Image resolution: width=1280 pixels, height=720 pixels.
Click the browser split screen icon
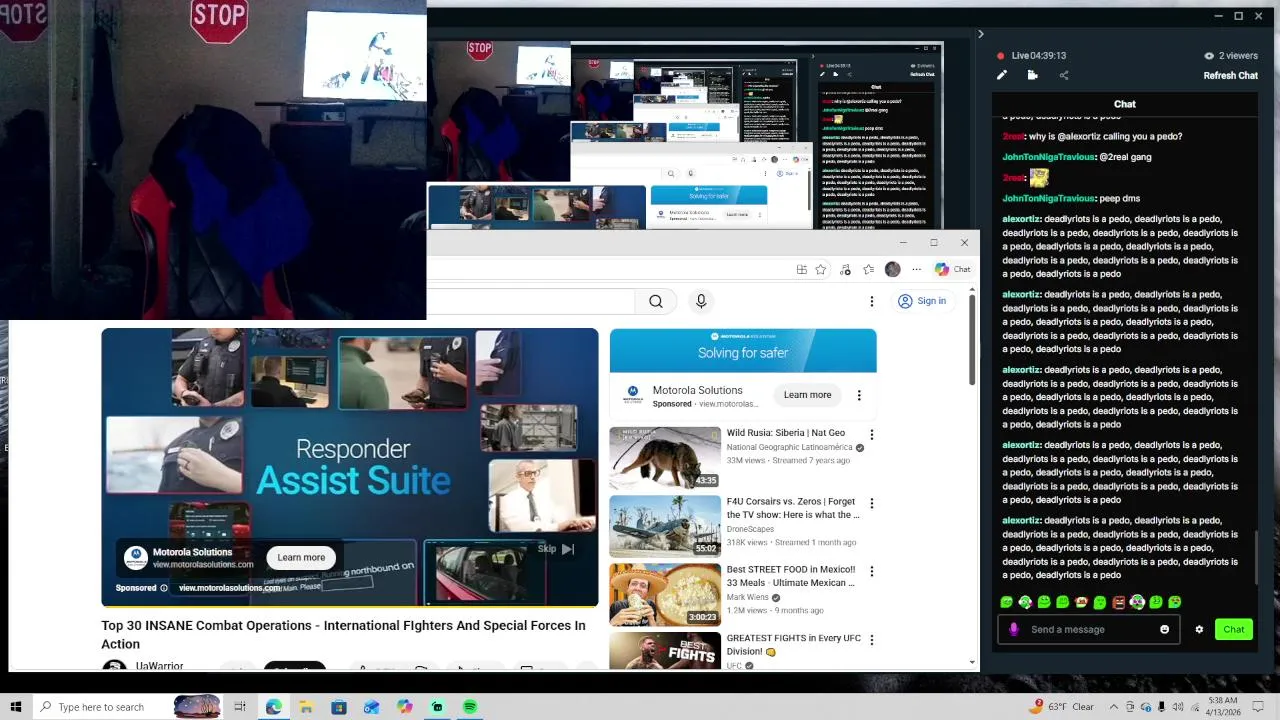pos(802,269)
